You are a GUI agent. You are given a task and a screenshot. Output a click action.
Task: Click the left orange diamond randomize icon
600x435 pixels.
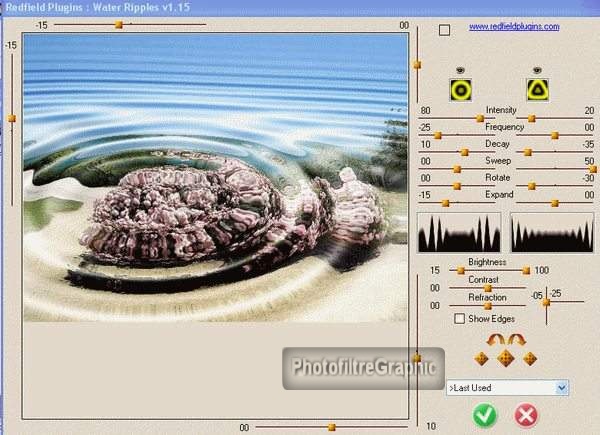[481, 359]
